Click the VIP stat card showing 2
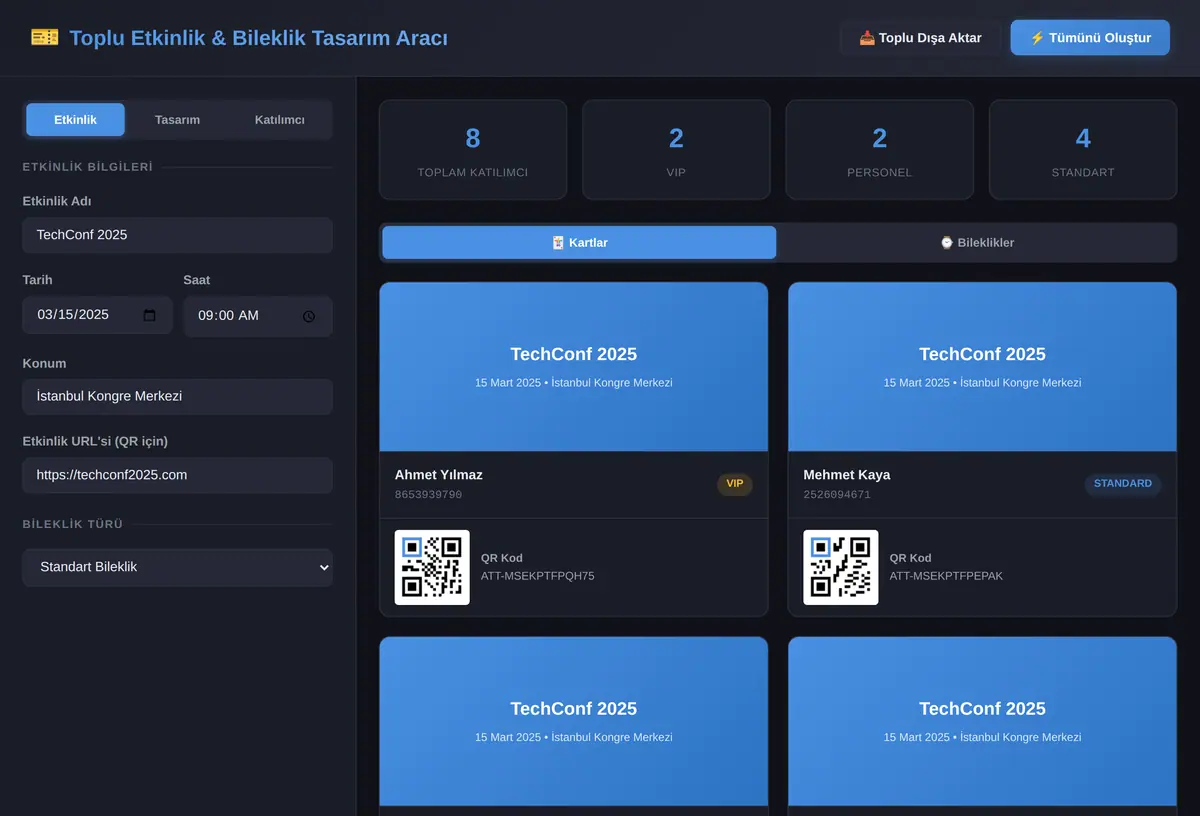 676,150
